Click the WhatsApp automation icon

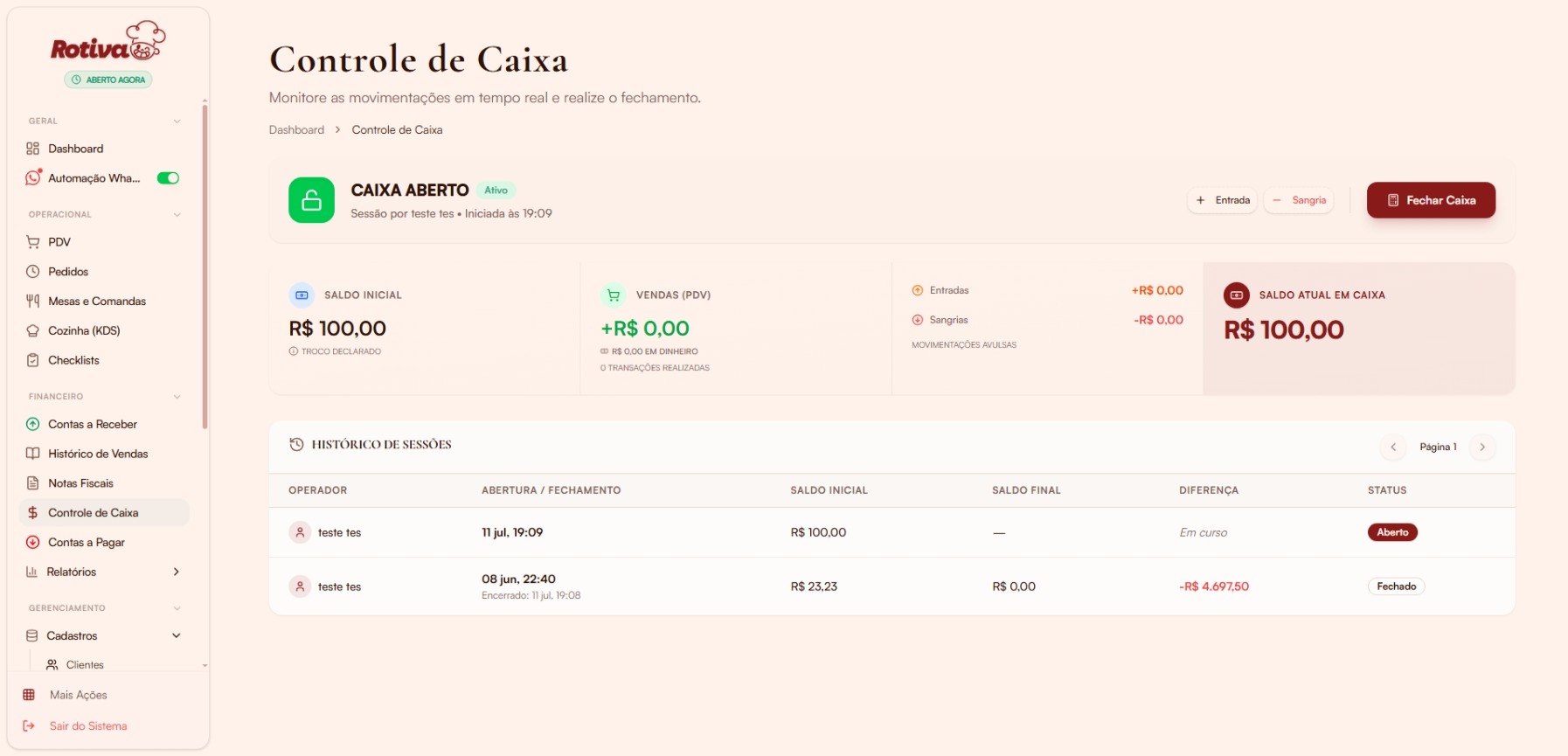tap(33, 177)
